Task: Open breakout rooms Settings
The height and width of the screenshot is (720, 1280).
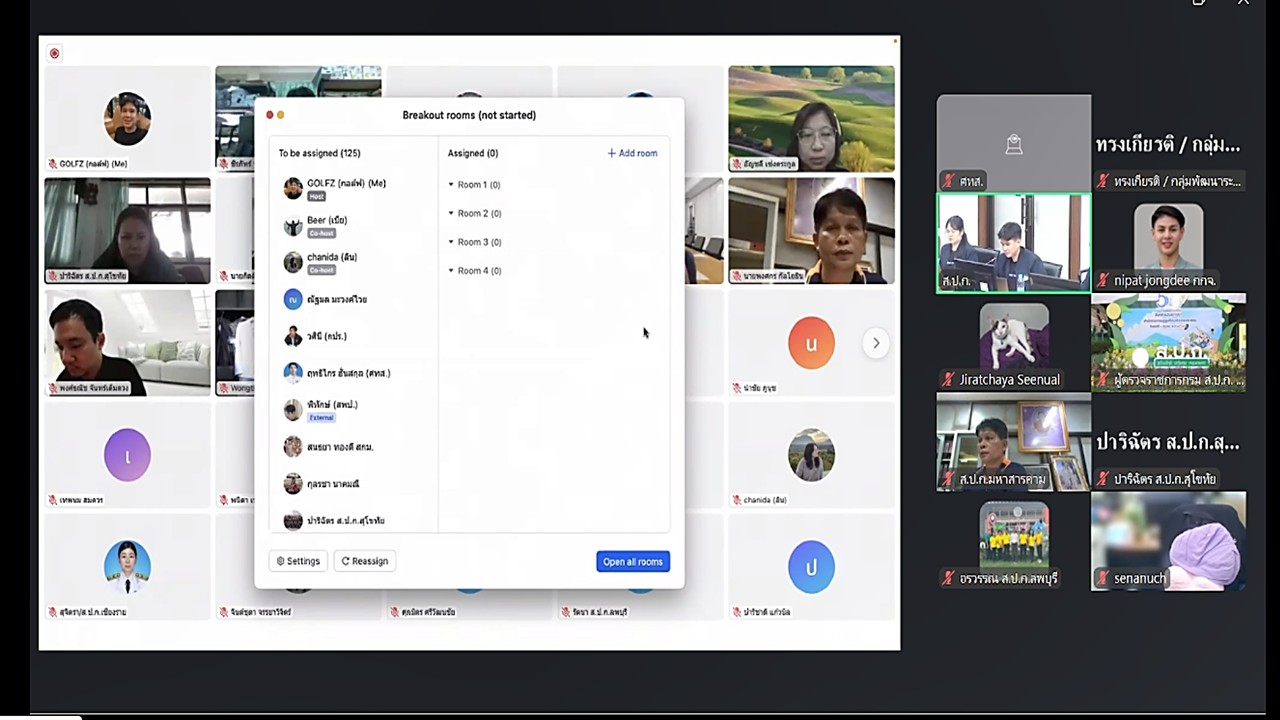Action: point(298,561)
